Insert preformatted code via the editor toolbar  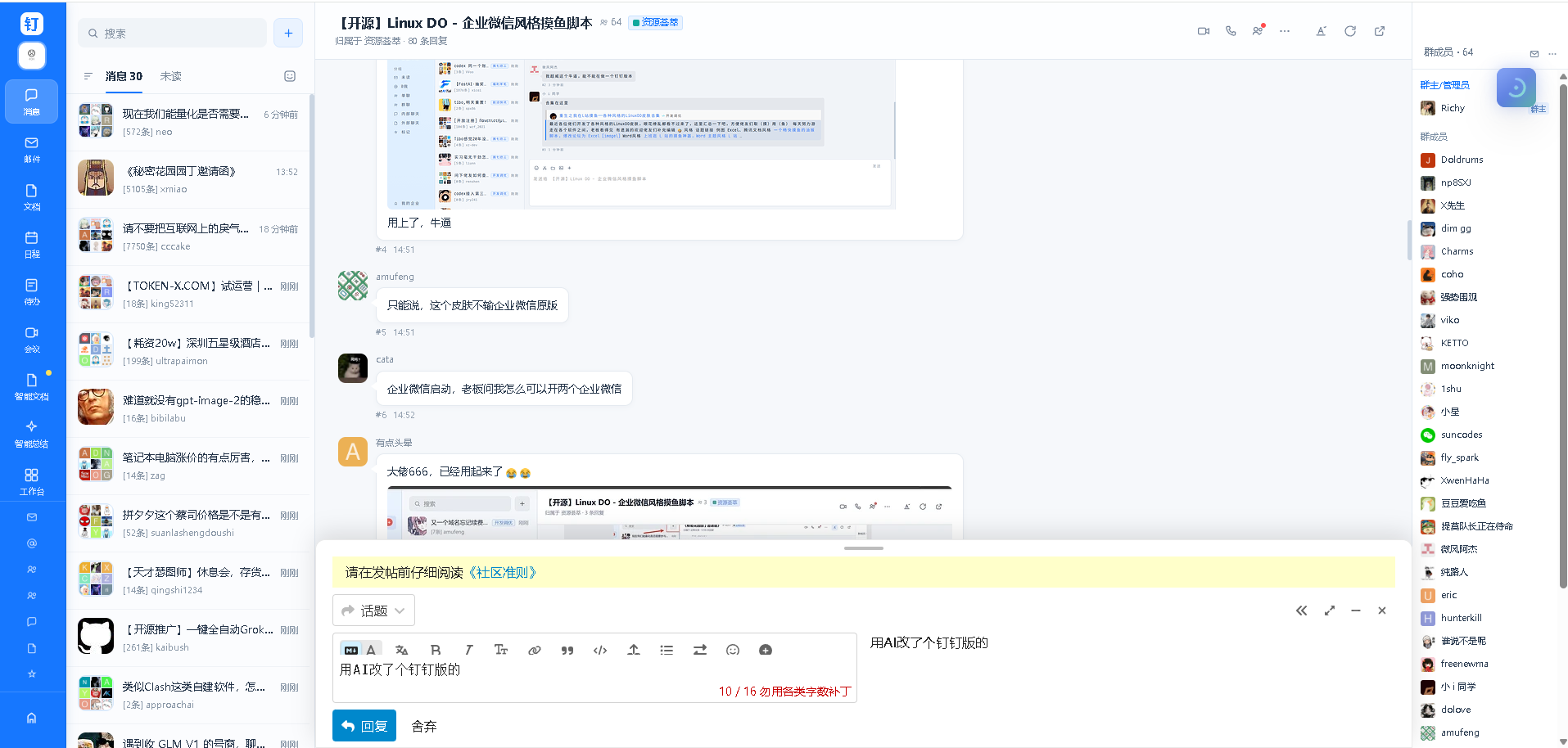tap(600, 650)
